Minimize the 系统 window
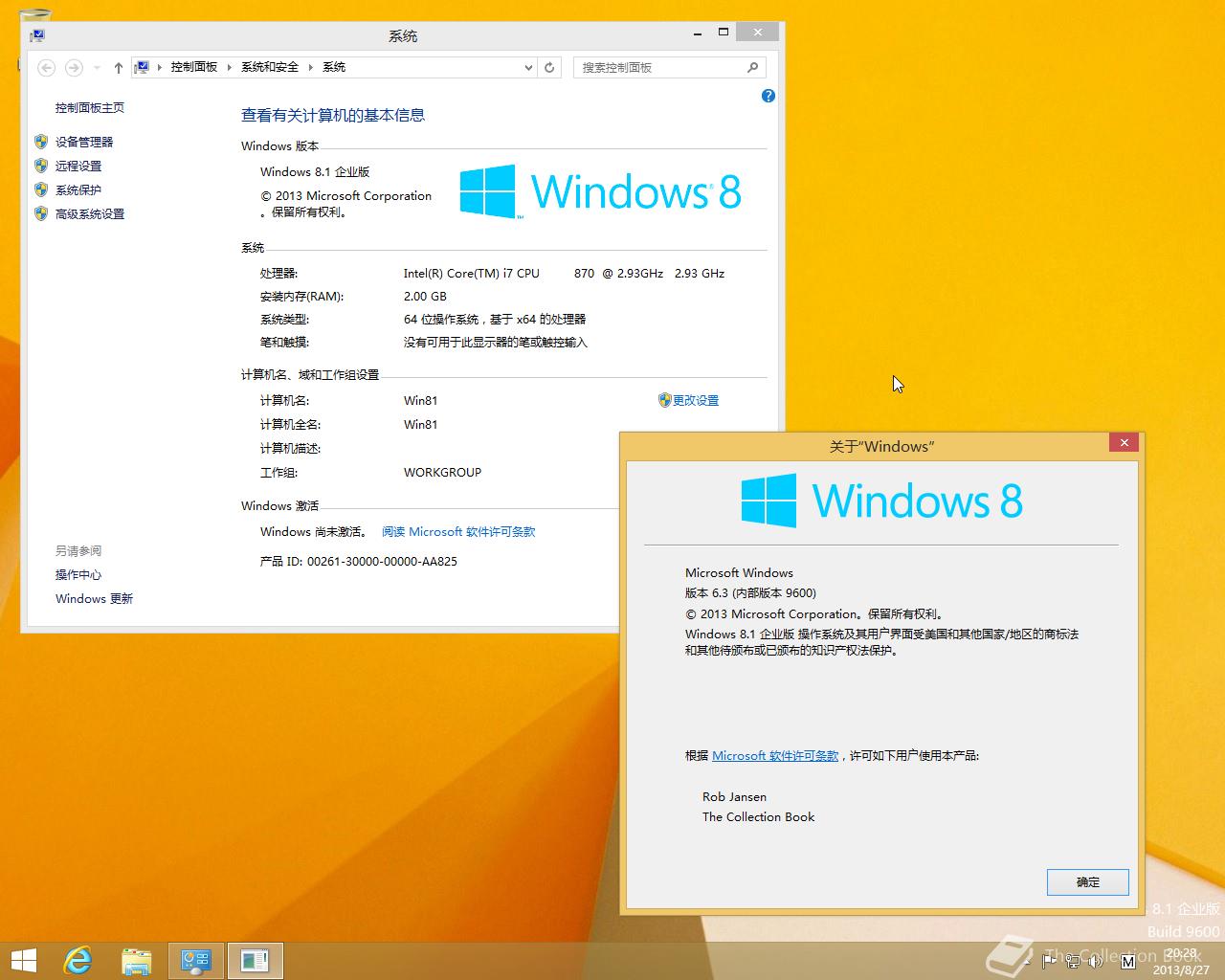Image resolution: width=1225 pixels, height=980 pixels. click(x=697, y=33)
